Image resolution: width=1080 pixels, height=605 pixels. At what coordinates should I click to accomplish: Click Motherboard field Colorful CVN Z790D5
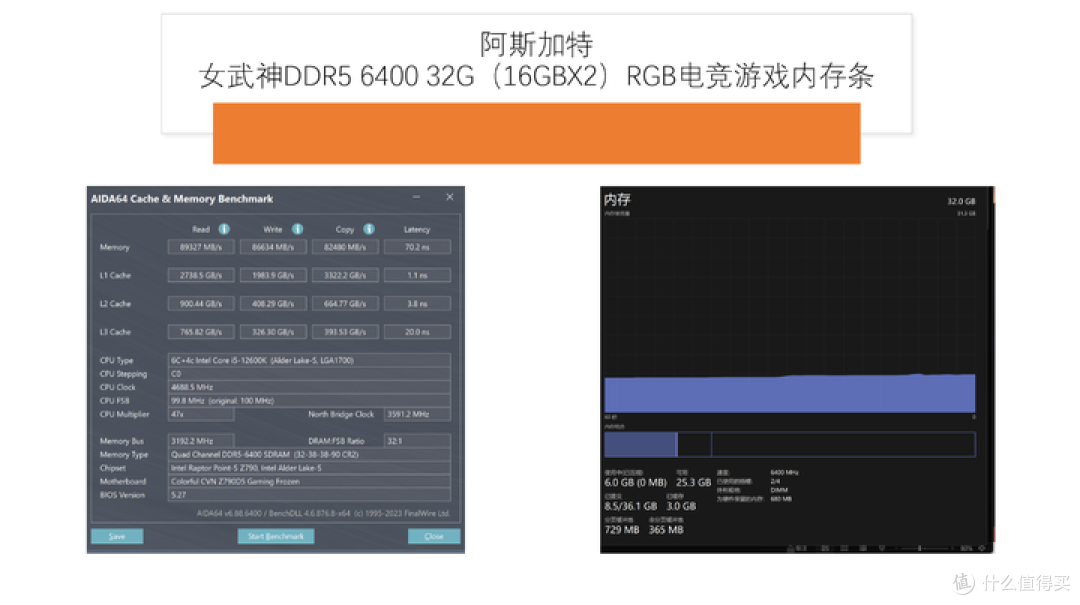(x=309, y=482)
